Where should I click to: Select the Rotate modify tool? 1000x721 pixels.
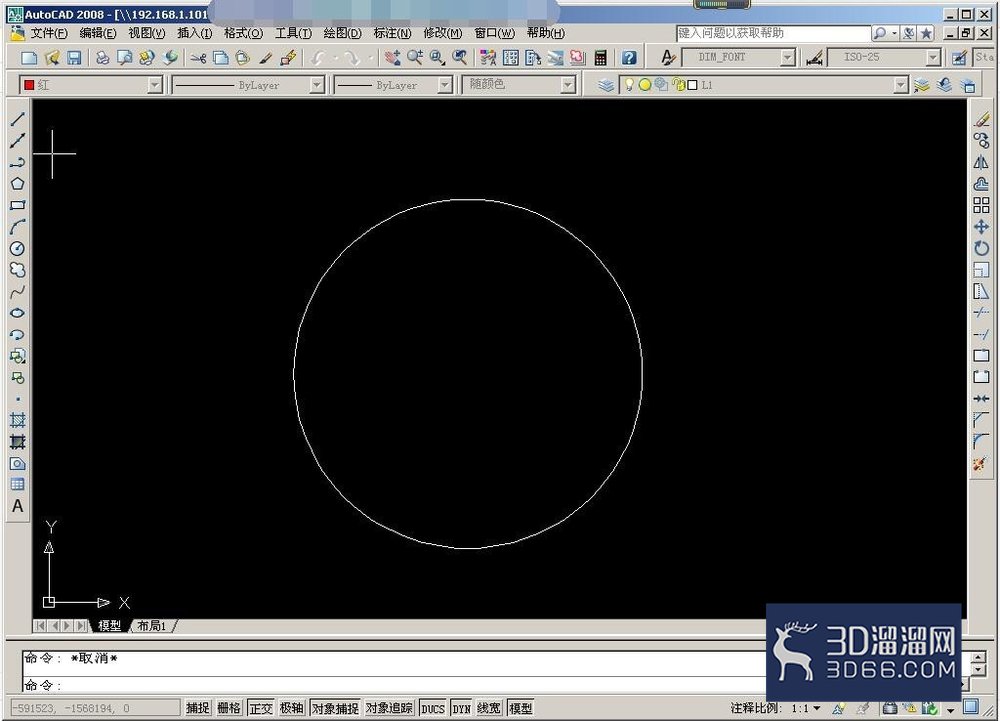coord(982,249)
